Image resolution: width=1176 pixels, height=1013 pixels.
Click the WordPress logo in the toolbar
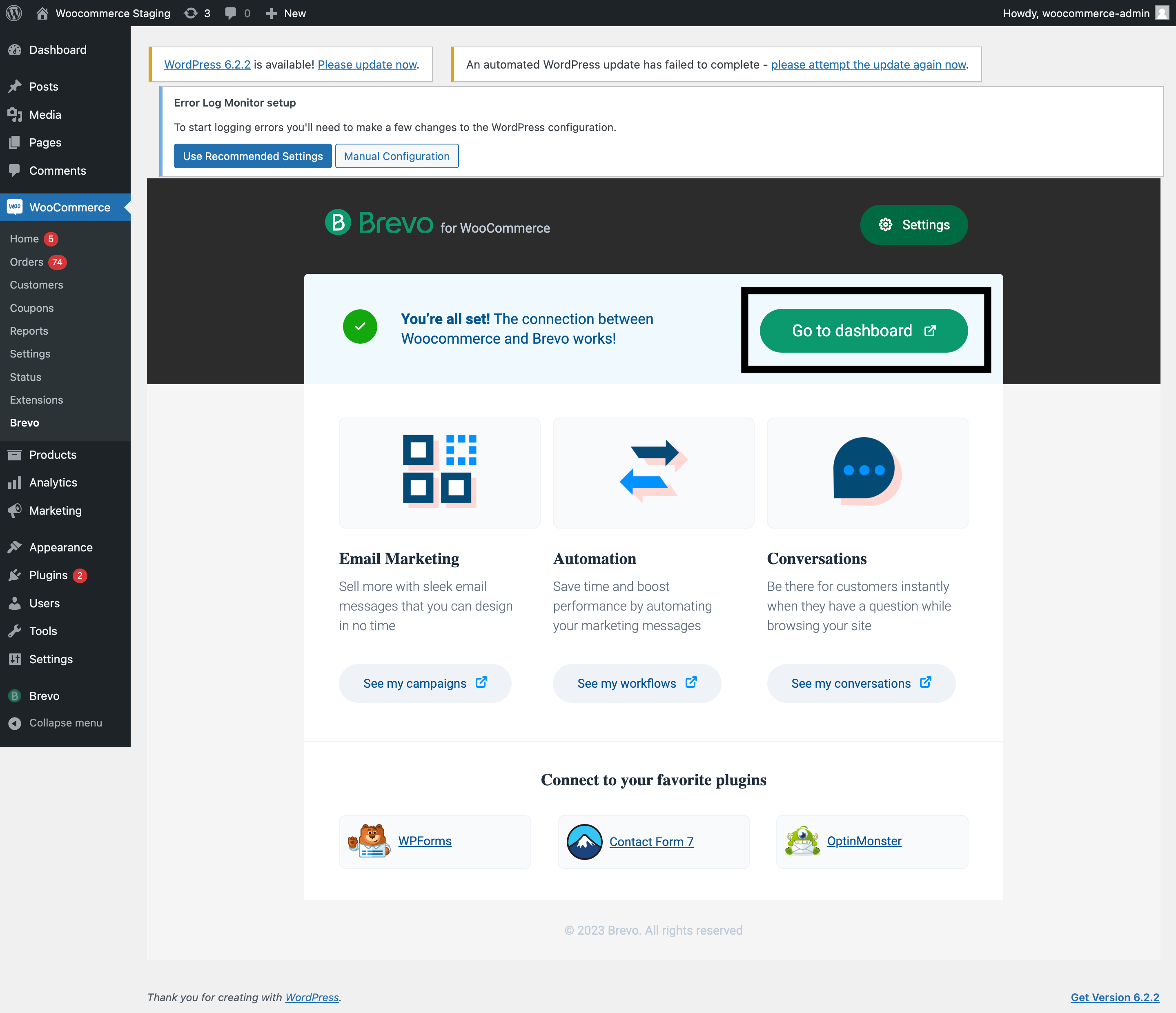pos(13,13)
